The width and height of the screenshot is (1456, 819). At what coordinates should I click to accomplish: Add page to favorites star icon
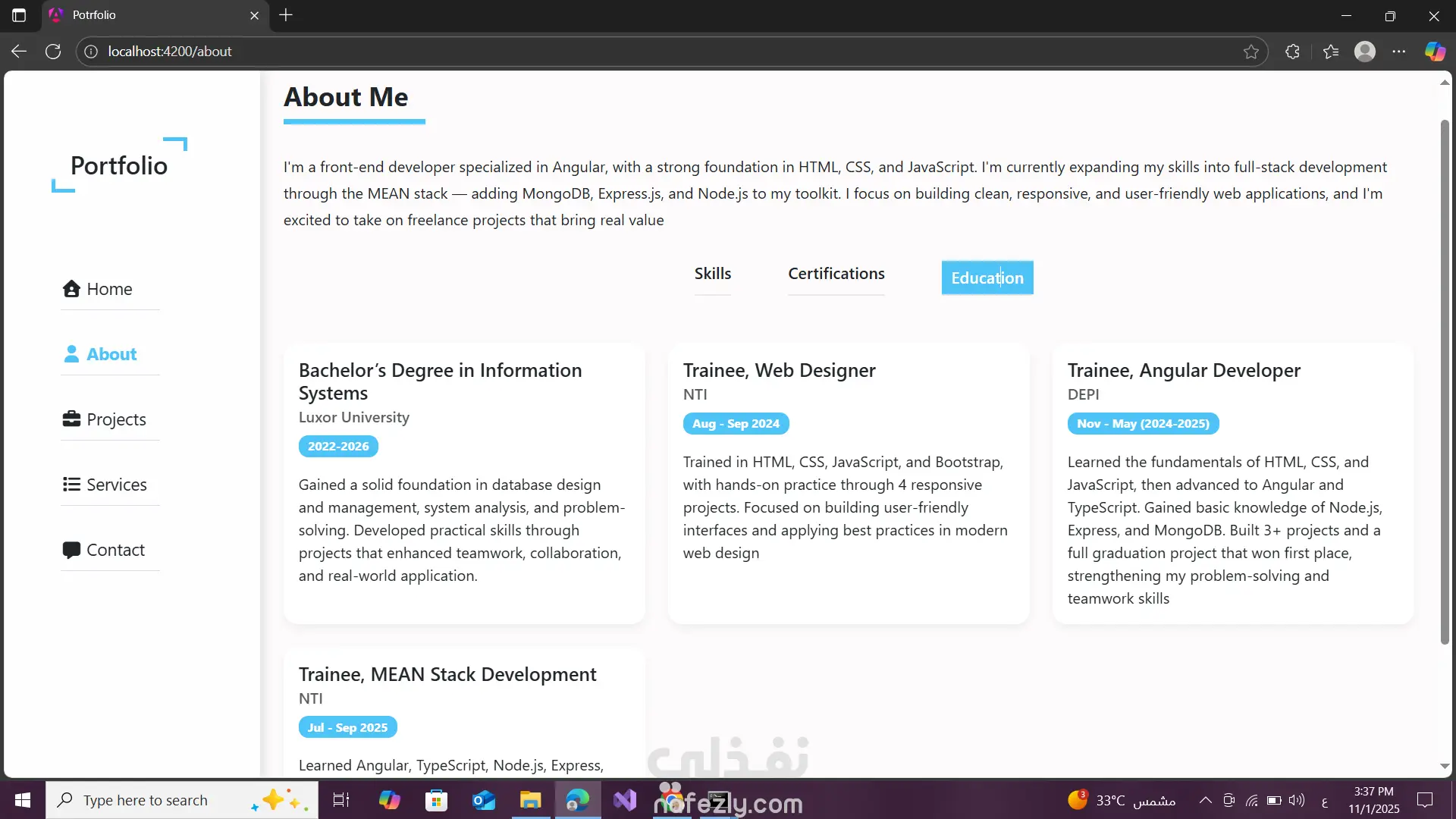click(1251, 52)
